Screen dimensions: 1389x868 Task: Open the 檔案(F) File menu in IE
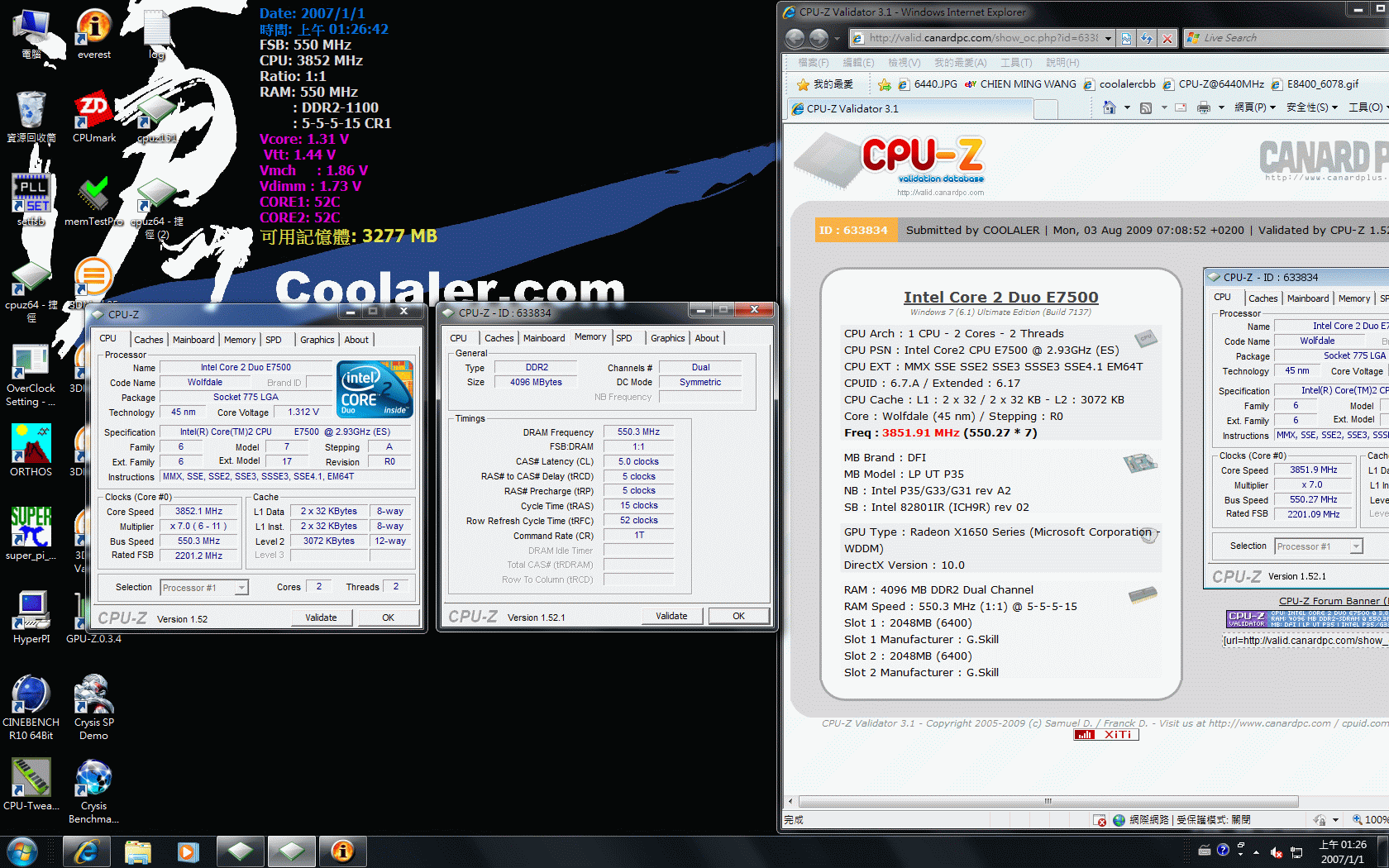[x=813, y=63]
